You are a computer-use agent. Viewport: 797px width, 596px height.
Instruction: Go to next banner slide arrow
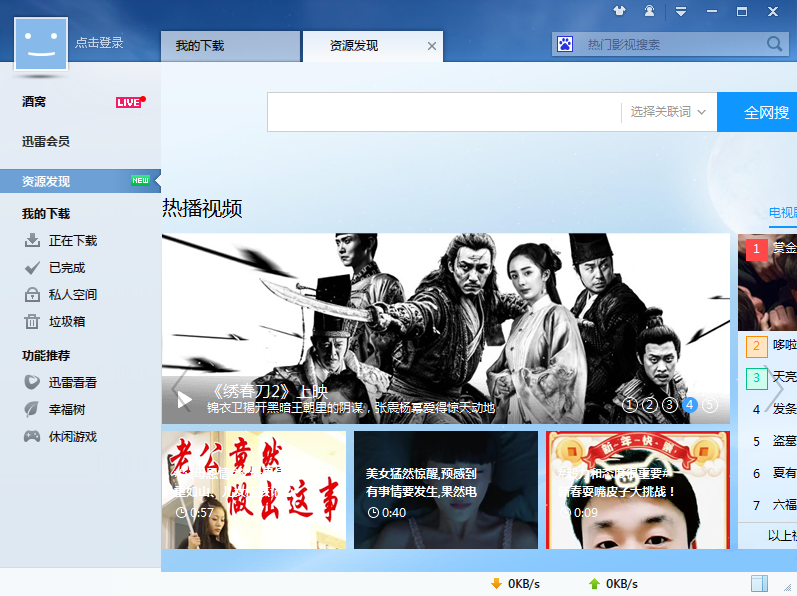coord(776,388)
